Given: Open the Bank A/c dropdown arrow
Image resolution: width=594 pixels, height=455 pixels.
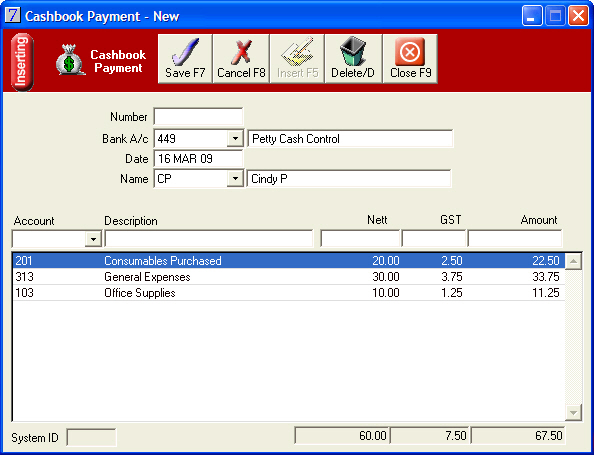Looking at the screenshot, I should point(235,139).
